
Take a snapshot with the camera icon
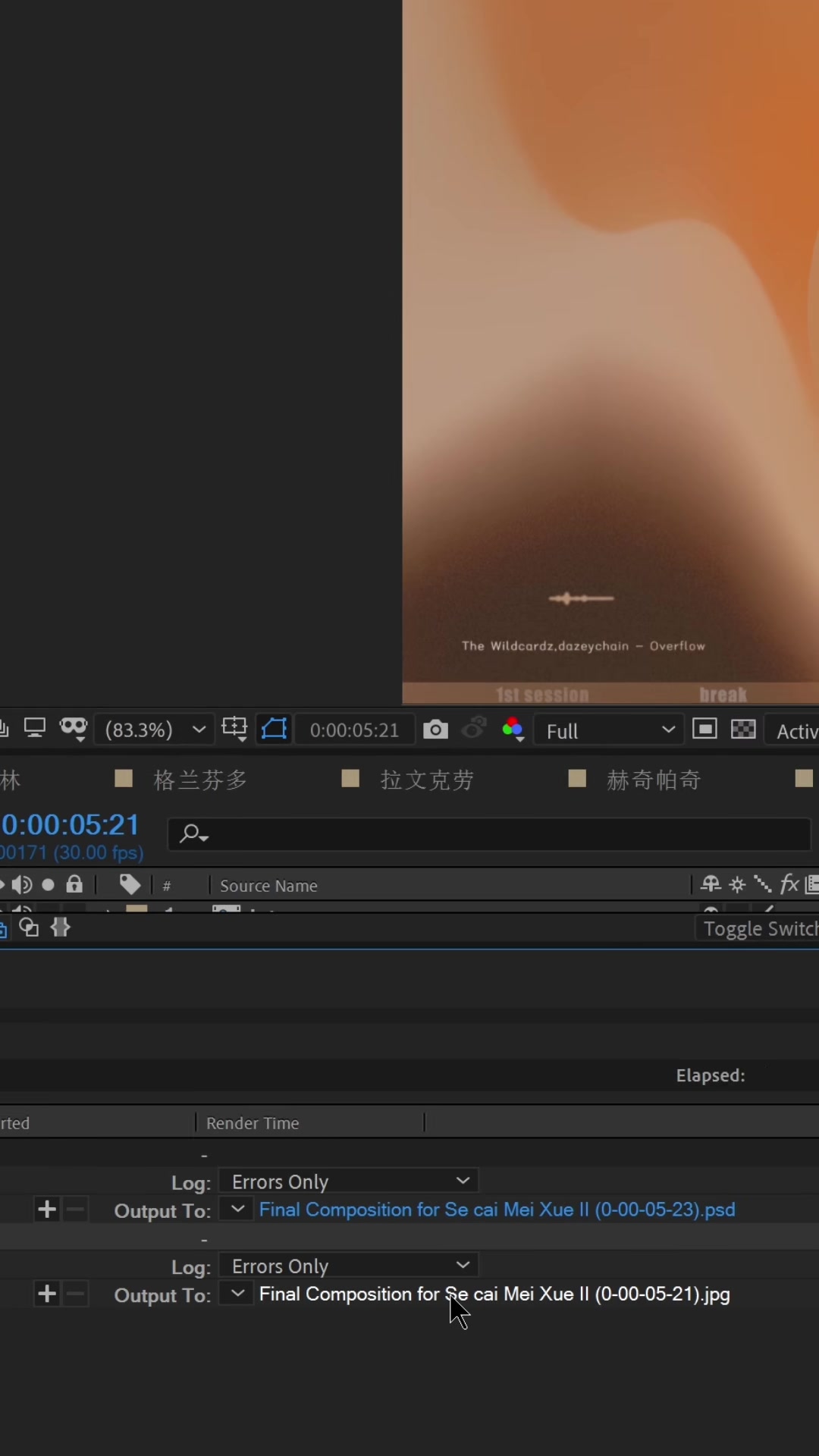pyautogui.click(x=435, y=730)
